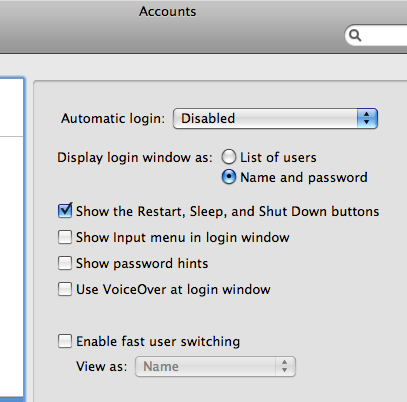Open the Automatic login Disabled menu
This screenshot has width=407, height=402.
(275, 118)
